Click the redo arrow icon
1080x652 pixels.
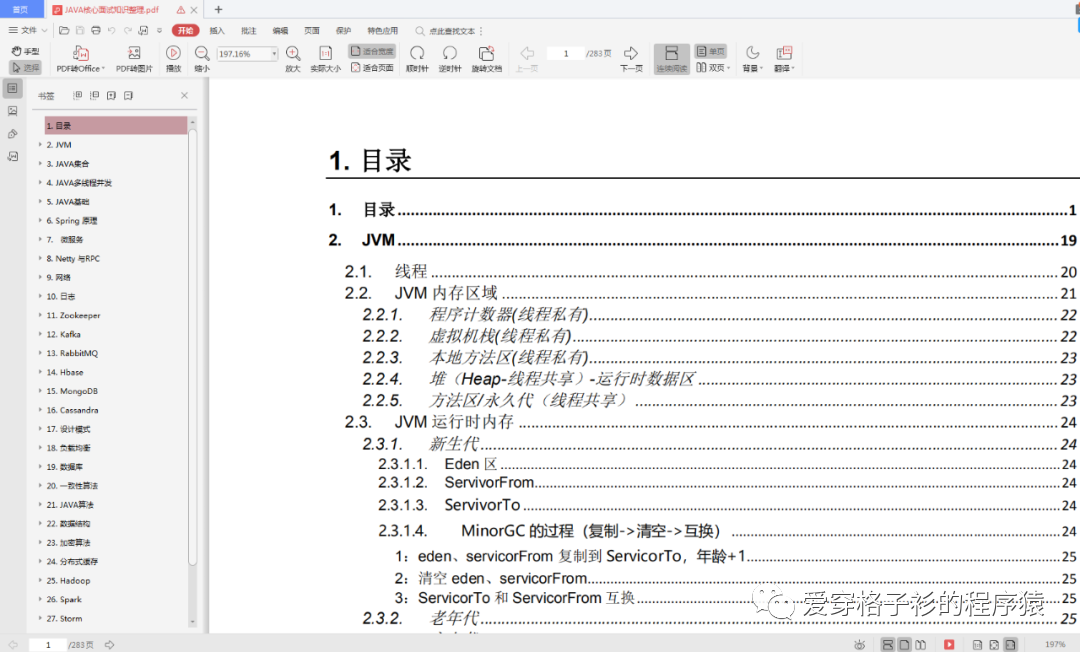127,30
